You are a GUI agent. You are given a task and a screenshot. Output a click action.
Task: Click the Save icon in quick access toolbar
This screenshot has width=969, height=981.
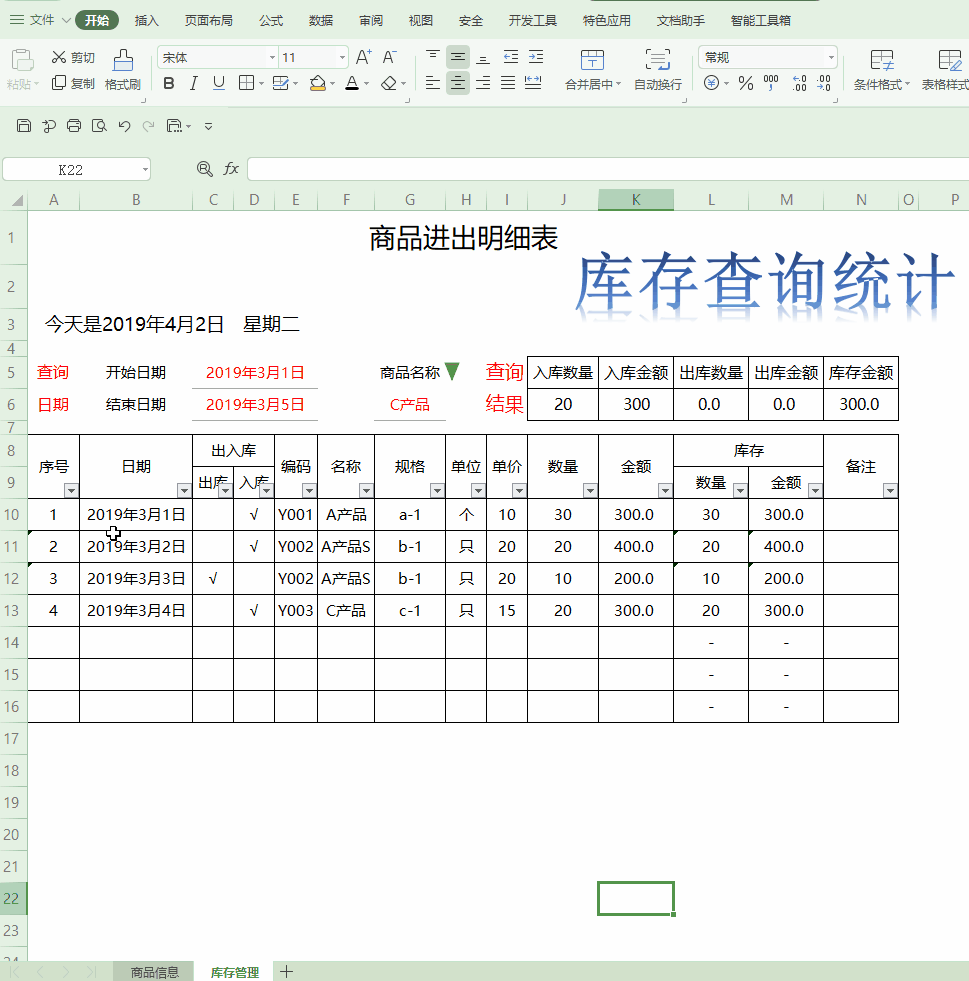pos(24,126)
